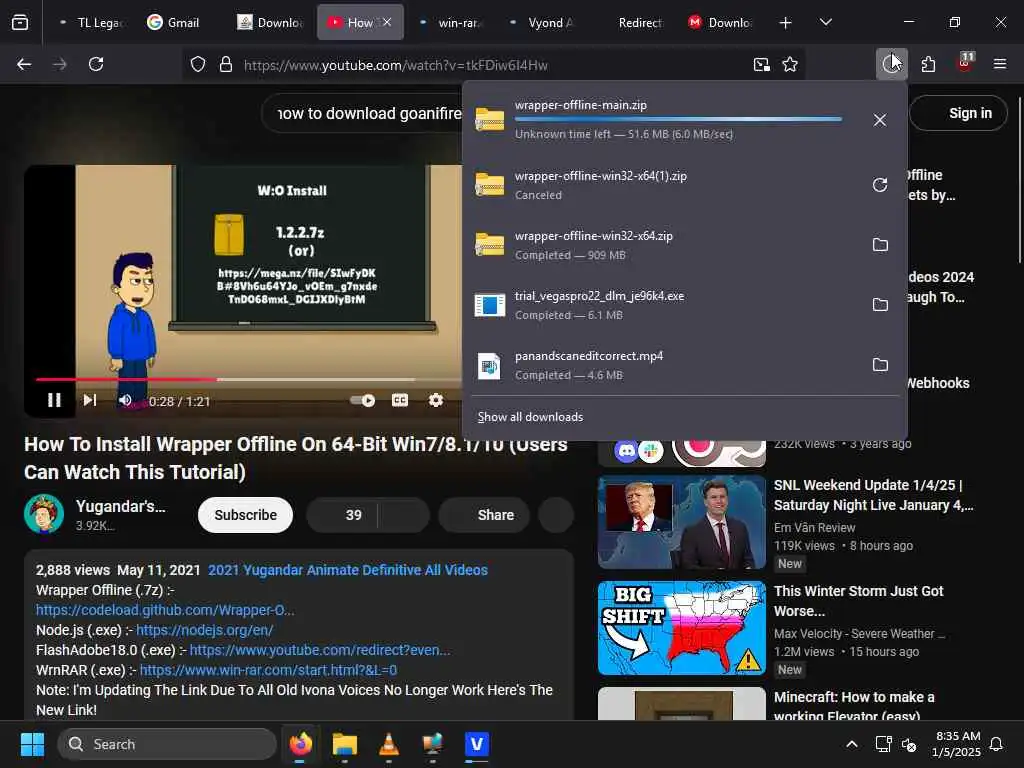Switch to the TL Legacy tab

(x=91, y=23)
